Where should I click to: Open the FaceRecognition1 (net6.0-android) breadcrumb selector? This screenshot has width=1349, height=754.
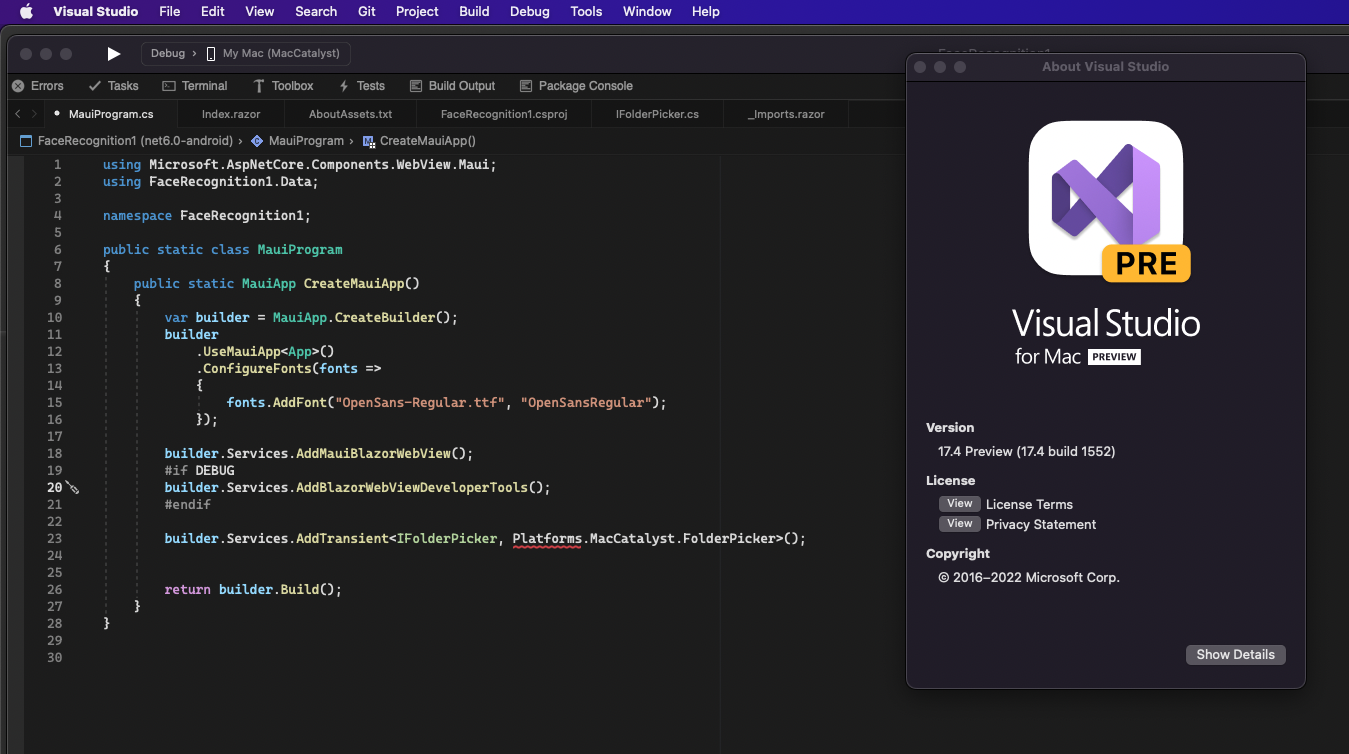[x=127, y=141]
